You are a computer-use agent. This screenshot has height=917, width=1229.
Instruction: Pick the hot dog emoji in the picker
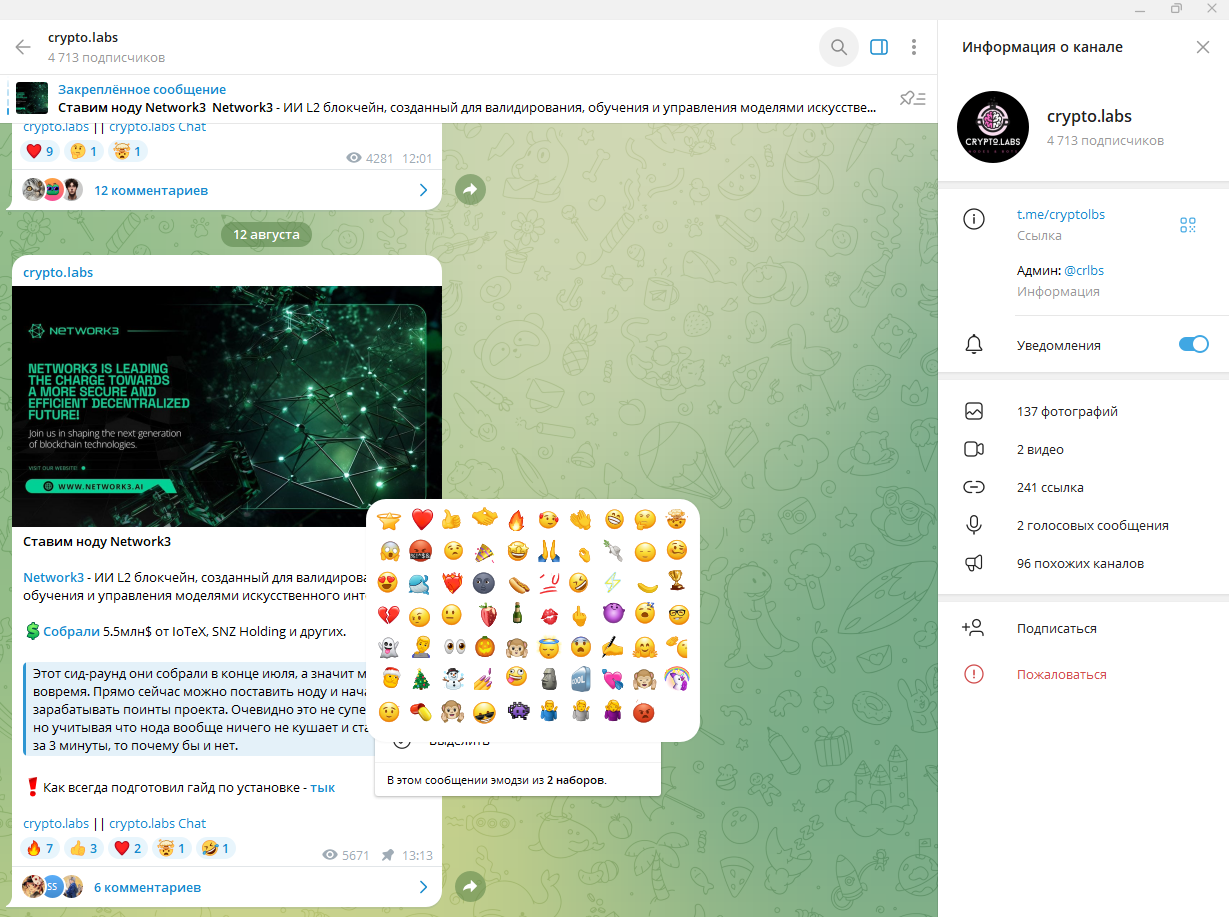point(516,583)
